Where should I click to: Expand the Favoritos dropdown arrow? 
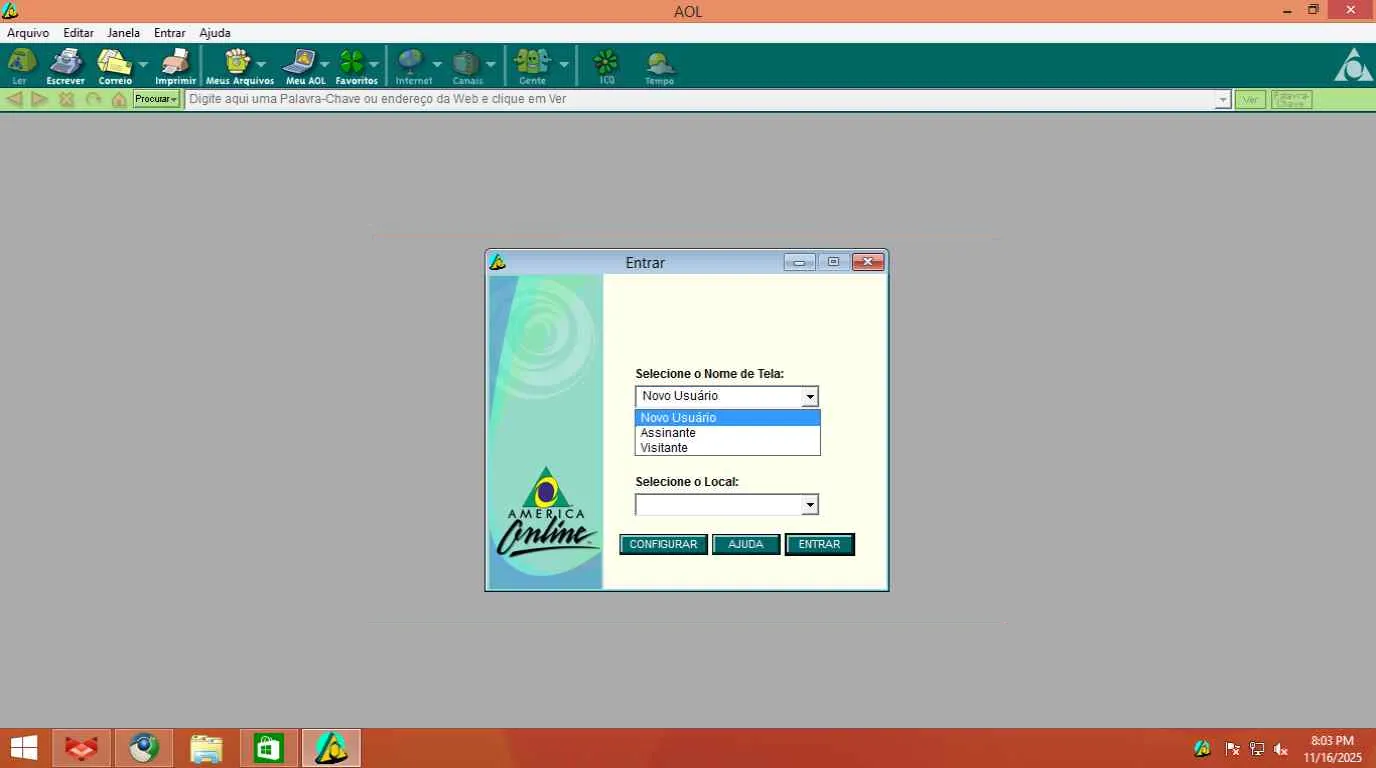(x=373, y=65)
